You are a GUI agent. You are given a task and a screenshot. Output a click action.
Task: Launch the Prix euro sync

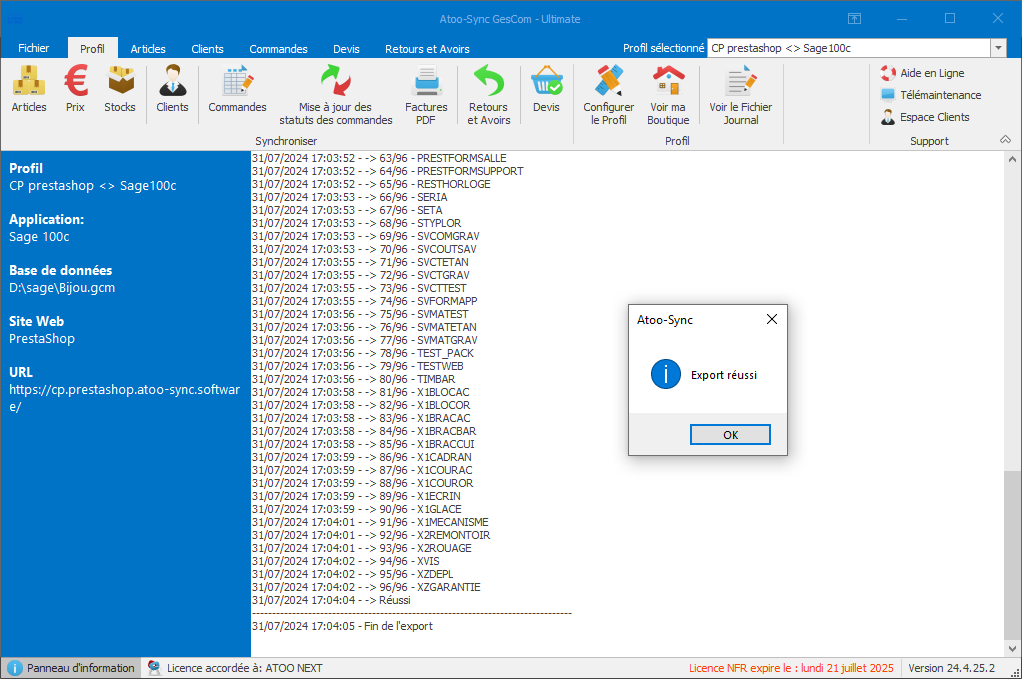76,89
